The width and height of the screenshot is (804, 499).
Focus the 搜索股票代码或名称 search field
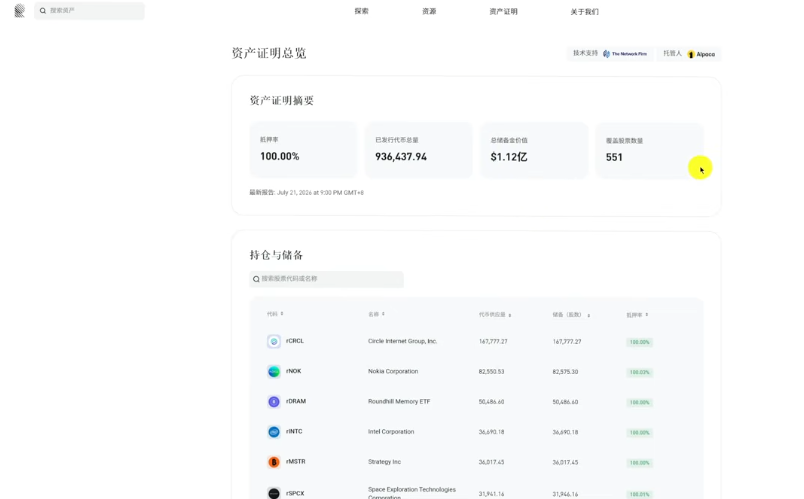point(327,279)
